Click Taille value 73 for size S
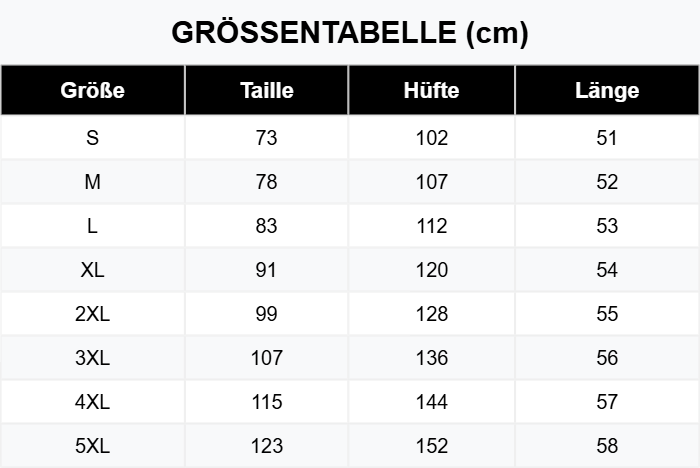The image size is (700, 468). point(267,138)
